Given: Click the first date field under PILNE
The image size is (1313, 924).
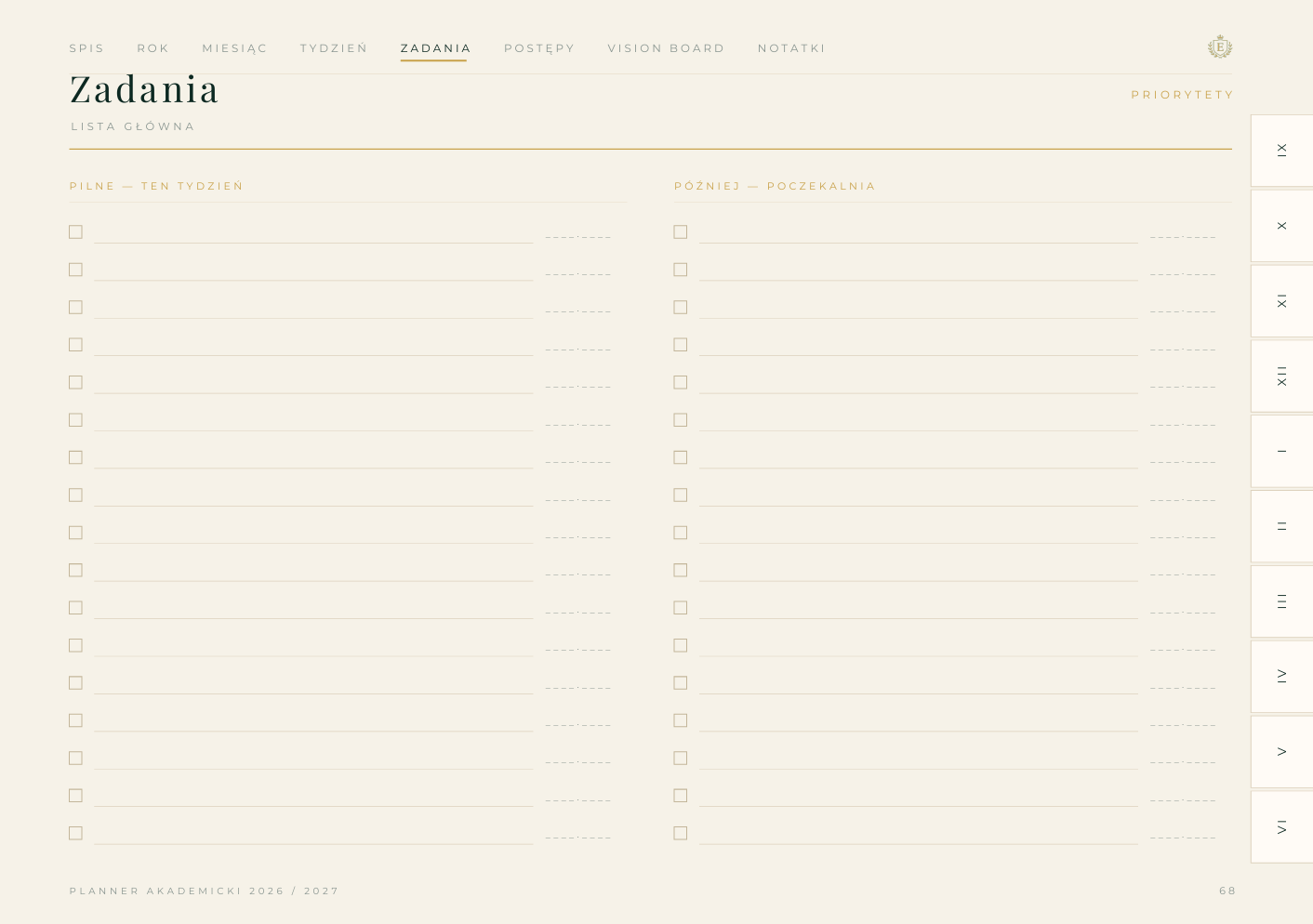Looking at the screenshot, I should coord(578,236).
